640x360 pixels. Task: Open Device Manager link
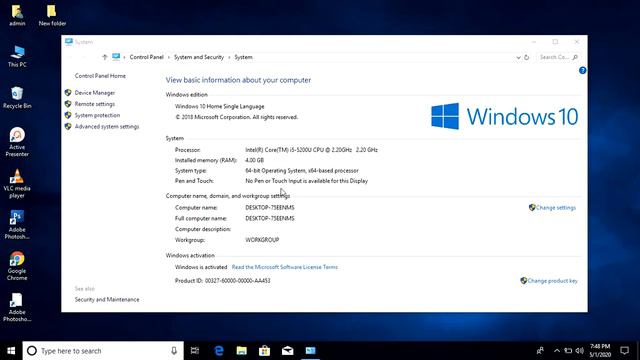[95, 93]
